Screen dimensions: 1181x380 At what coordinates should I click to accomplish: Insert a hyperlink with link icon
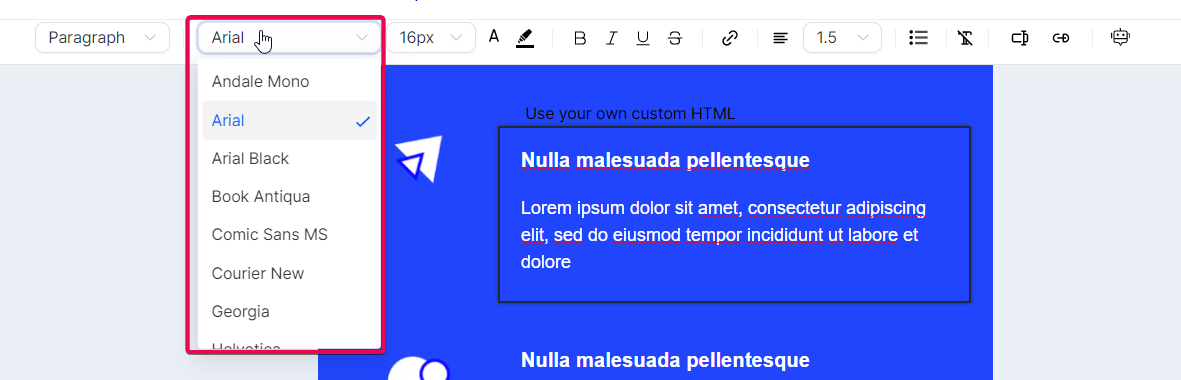[x=729, y=38]
